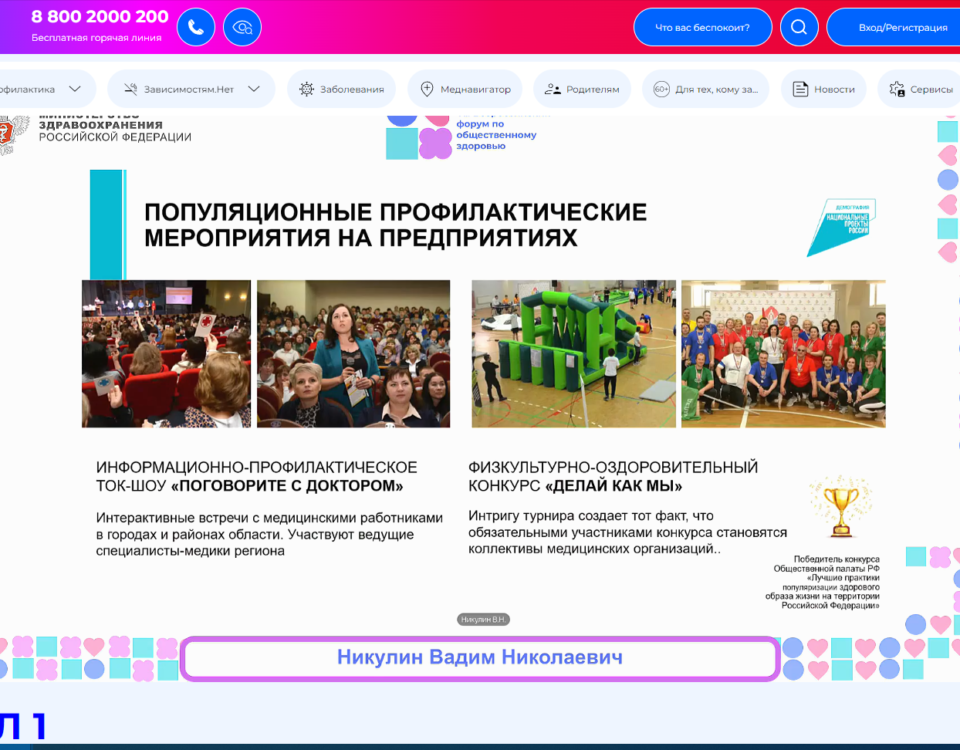This screenshot has height=750, width=960.
Task: Click the gold trophy cup image
Action: pos(841,508)
